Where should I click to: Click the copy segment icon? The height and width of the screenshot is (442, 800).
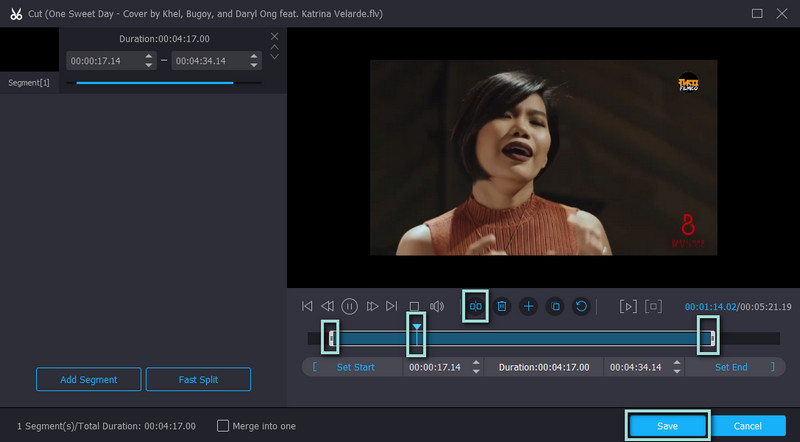(555, 306)
